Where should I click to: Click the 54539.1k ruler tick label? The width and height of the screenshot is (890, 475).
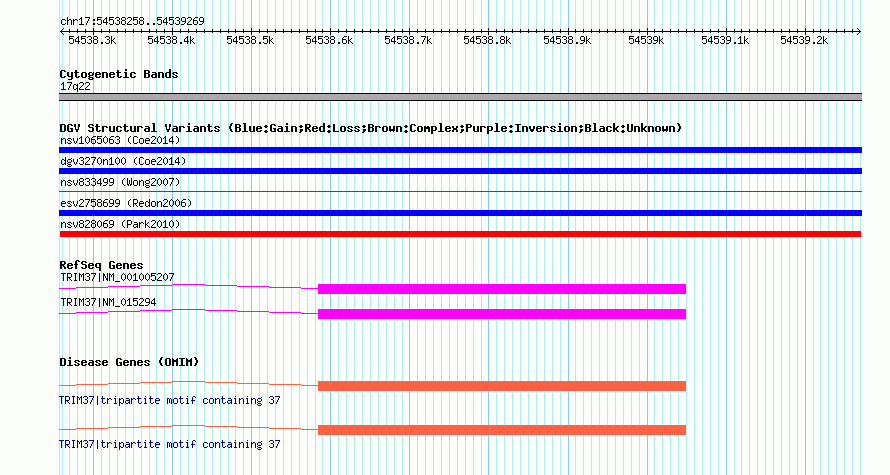pyautogui.click(x=725, y=40)
